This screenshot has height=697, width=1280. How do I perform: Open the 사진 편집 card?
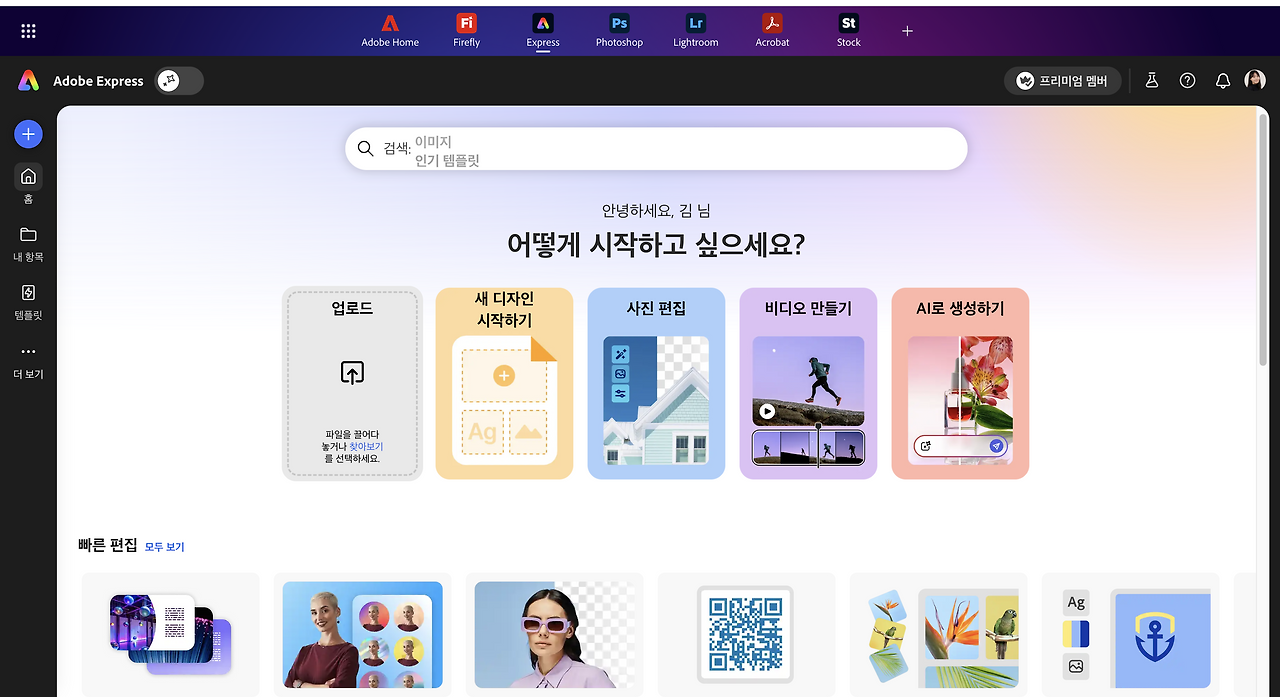656,384
